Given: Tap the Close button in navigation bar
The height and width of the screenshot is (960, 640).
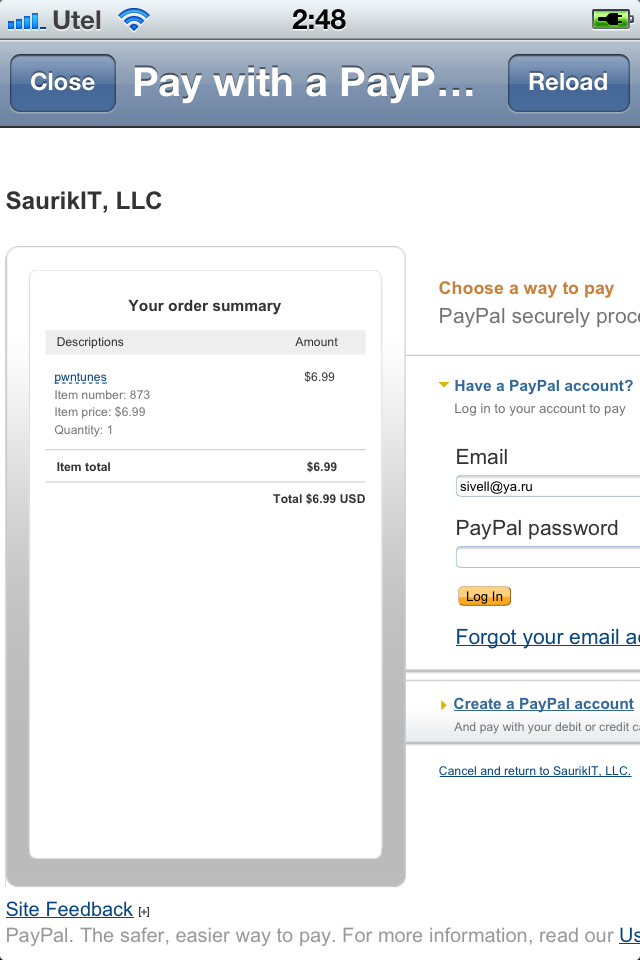Looking at the screenshot, I should pyautogui.click(x=62, y=82).
